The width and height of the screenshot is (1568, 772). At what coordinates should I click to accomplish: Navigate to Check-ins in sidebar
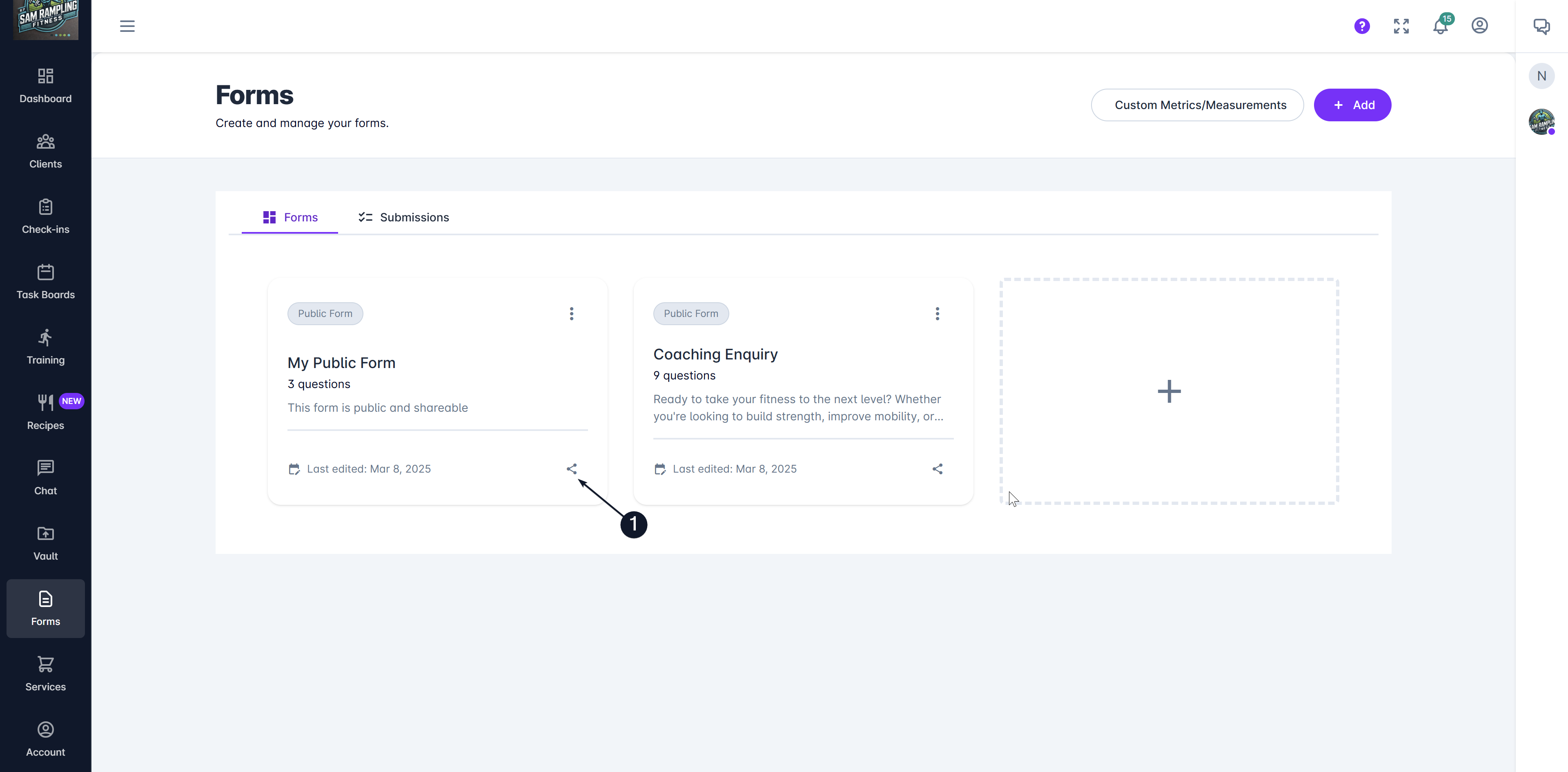(46, 216)
